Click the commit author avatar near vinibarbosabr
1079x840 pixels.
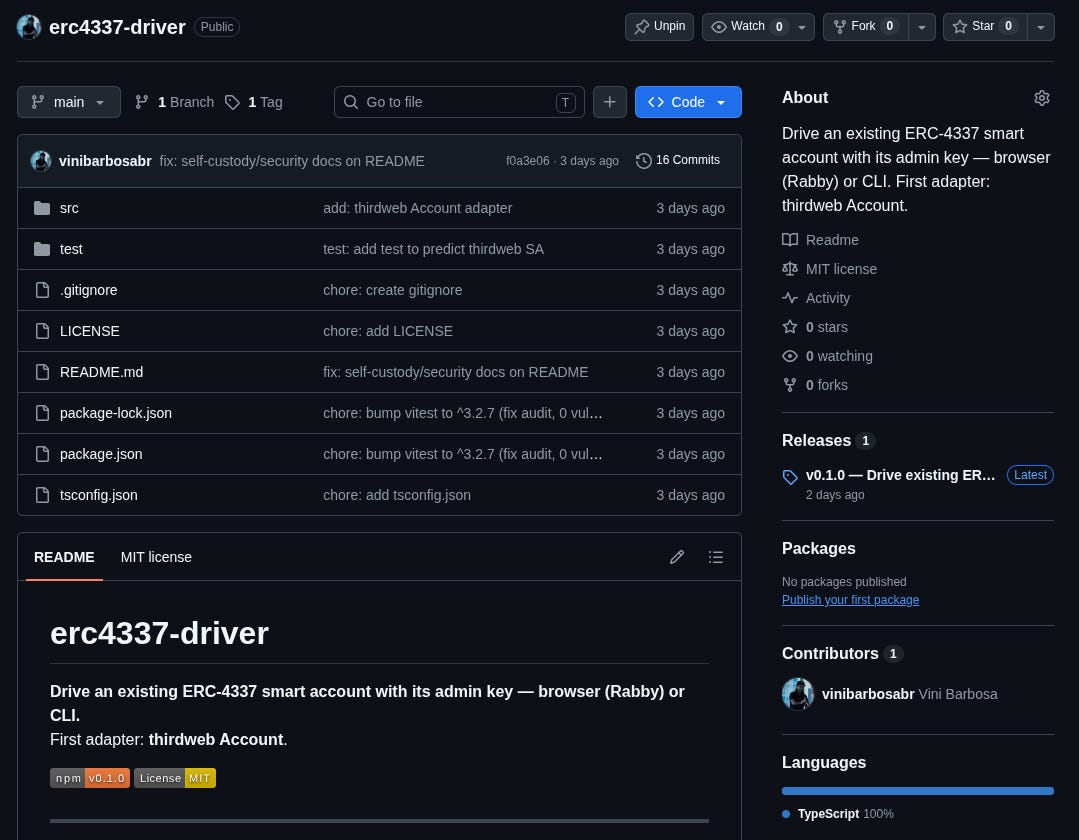point(41,161)
